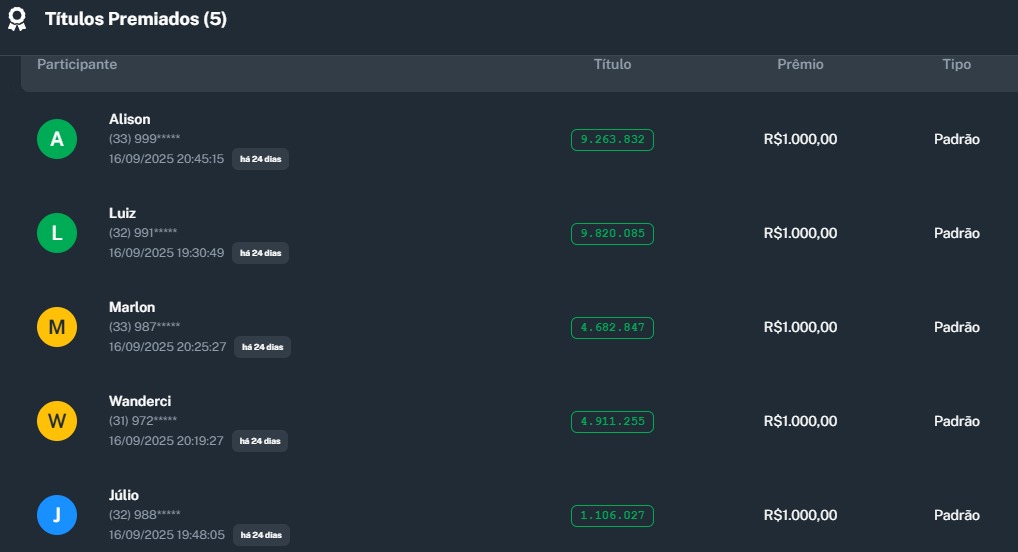Viewport: 1018px width, 552px height.
Task: Click the 'há 24 dias' tag for Marlon
Action: pos(262,347)
